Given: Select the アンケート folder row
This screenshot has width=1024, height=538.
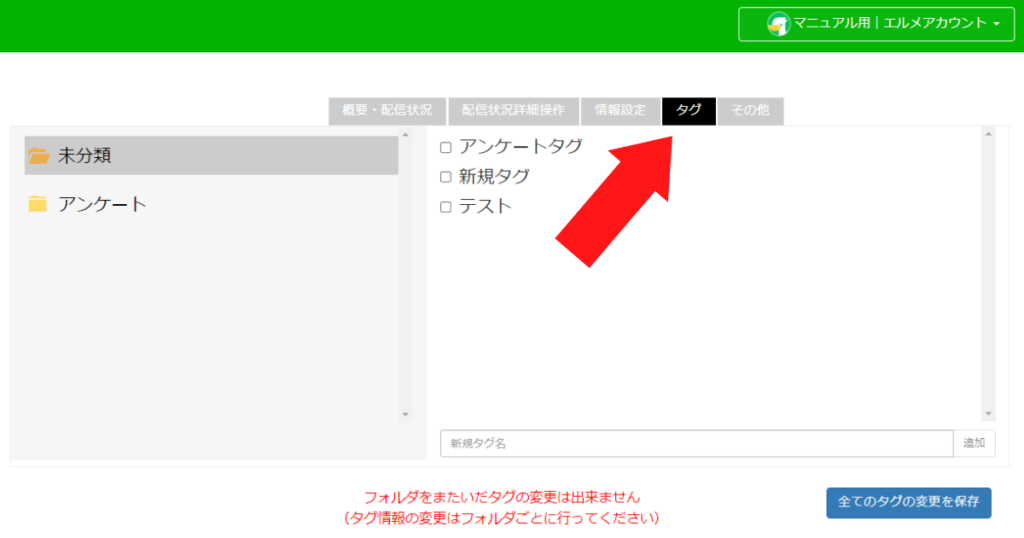Looking at the screenshot, I should click(x=211, y=204).
